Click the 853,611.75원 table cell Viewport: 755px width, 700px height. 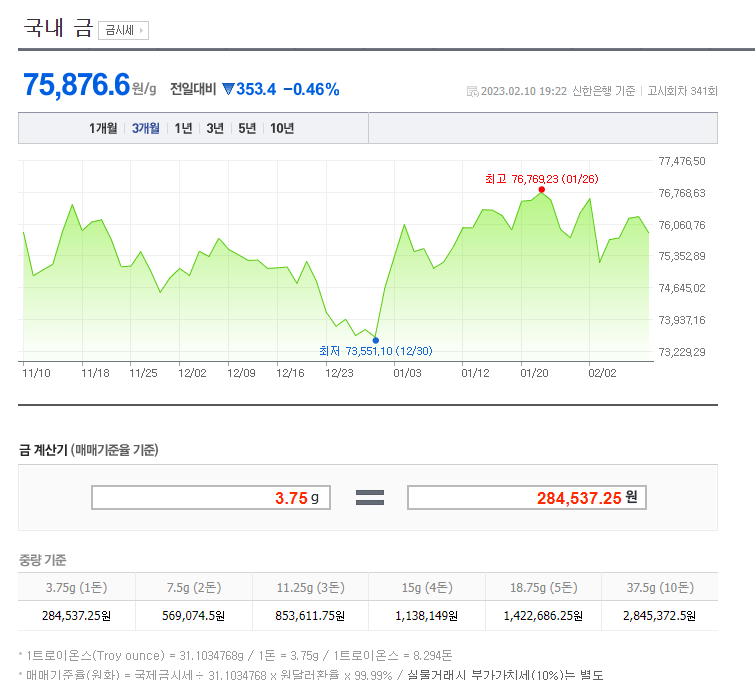(x=311, y=616)
